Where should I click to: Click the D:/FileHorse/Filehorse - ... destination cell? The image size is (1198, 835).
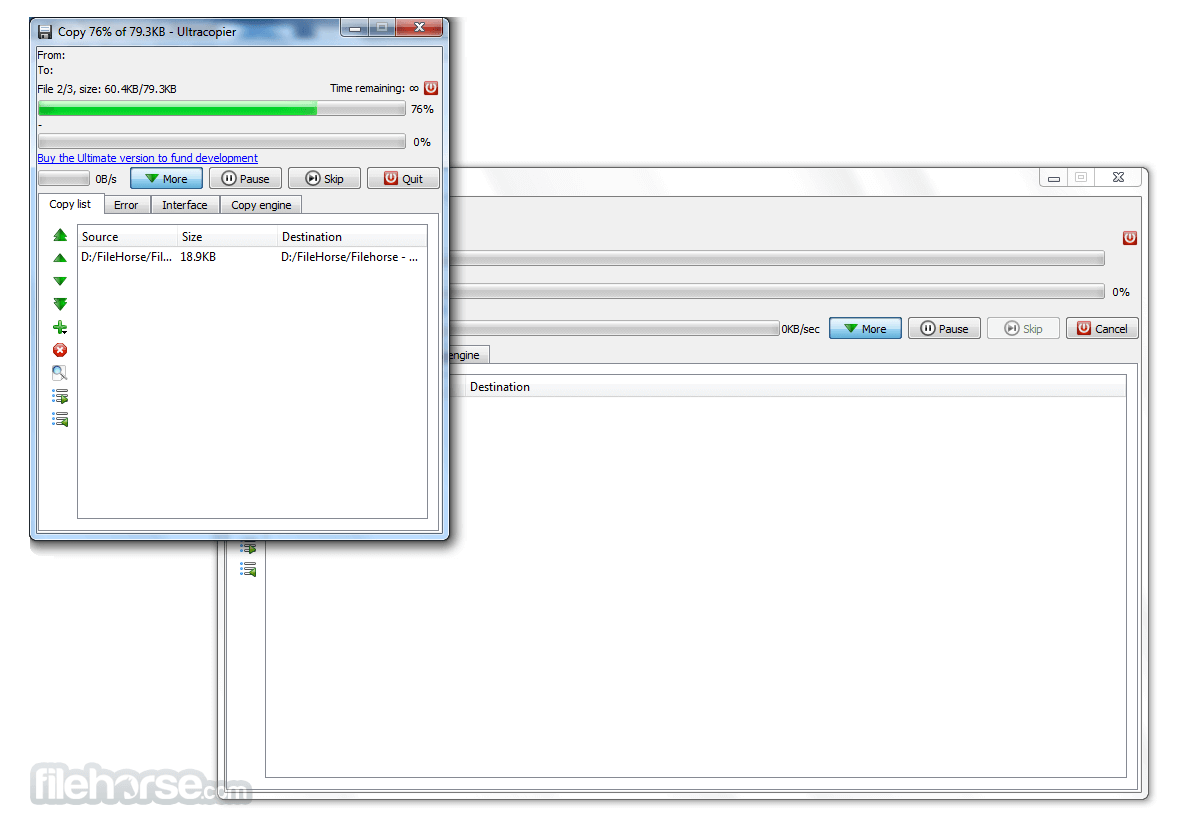[349, 257]
